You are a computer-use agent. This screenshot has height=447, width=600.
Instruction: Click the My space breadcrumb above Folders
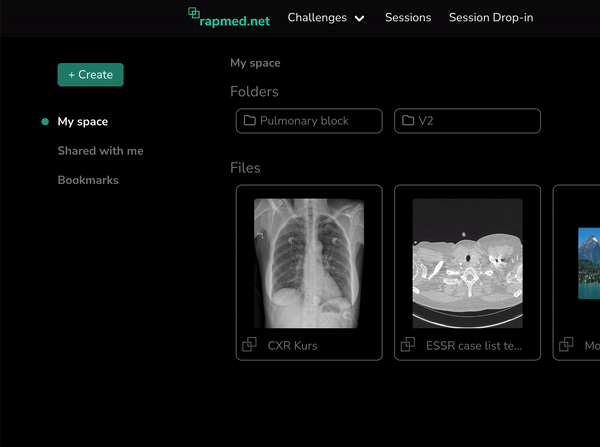point(255,63)
